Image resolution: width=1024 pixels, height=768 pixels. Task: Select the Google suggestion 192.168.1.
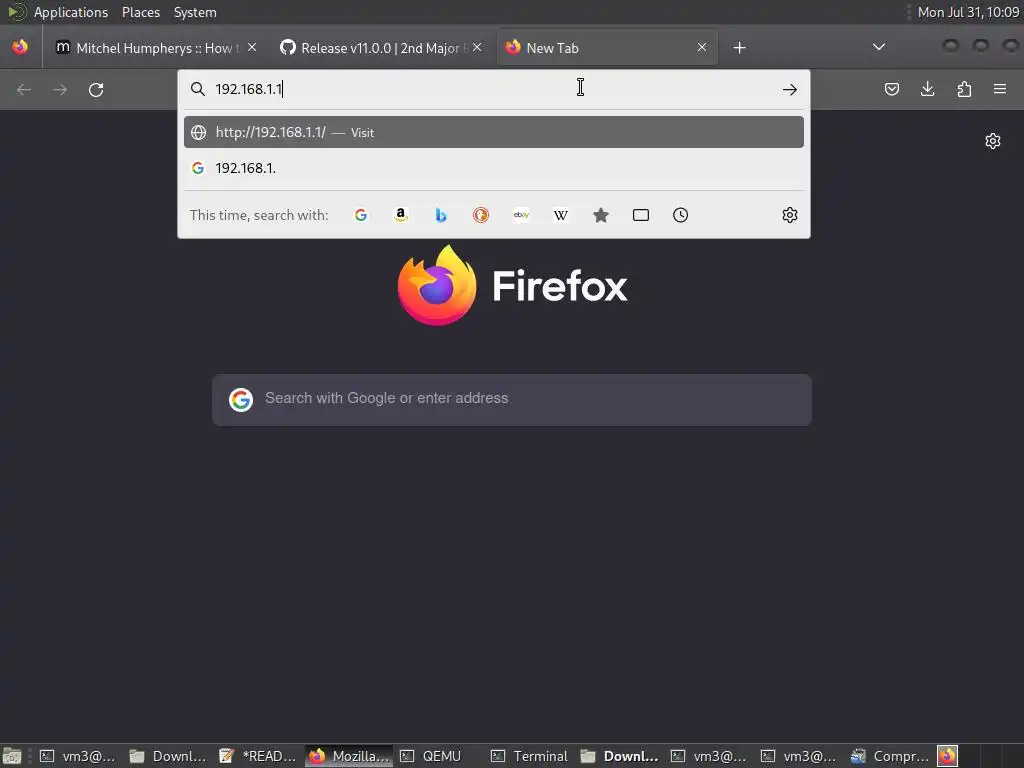(x=494, y=168)
